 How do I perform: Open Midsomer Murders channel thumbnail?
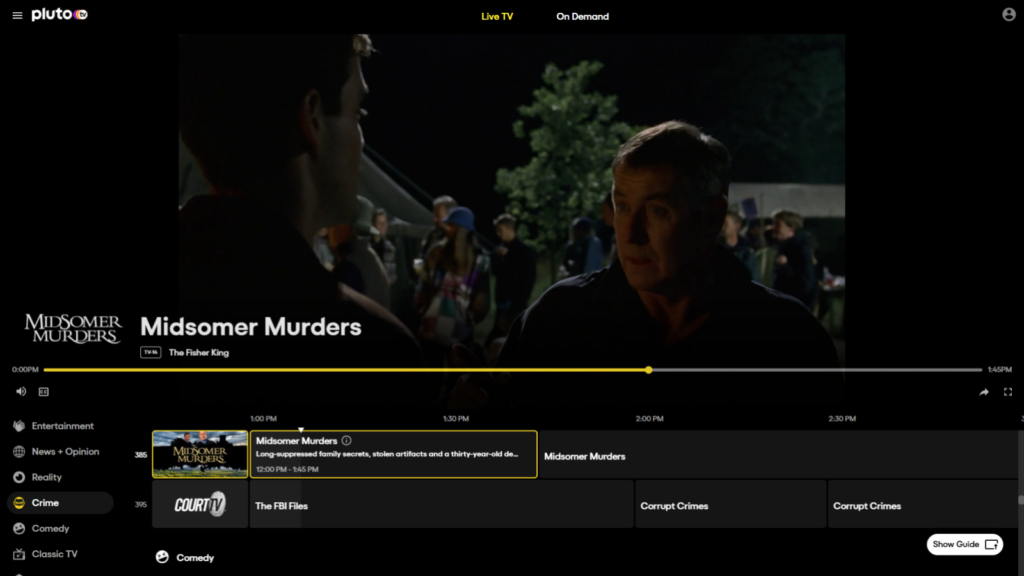(x=200, y=455)
